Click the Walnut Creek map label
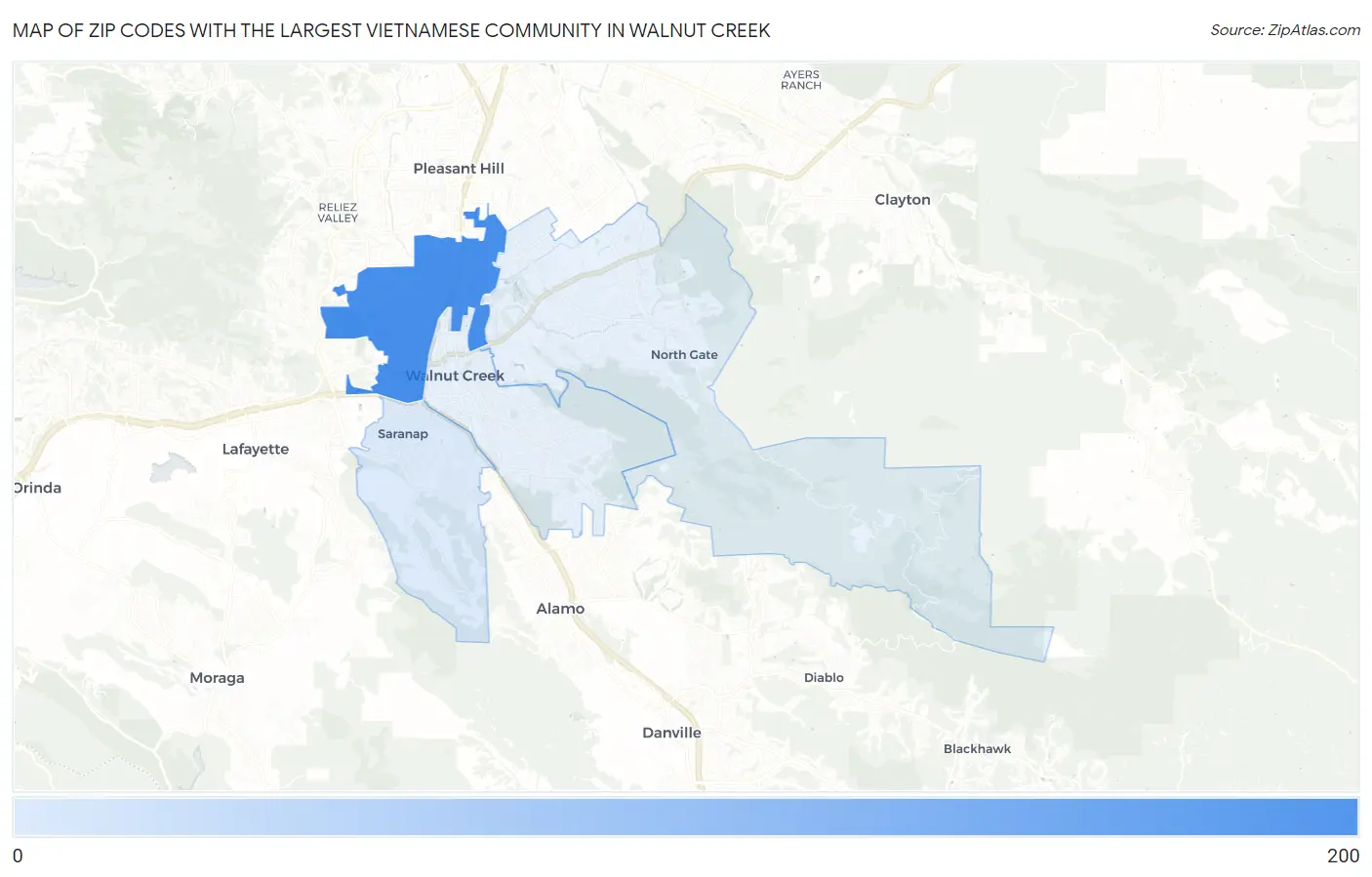 point(455,376)
